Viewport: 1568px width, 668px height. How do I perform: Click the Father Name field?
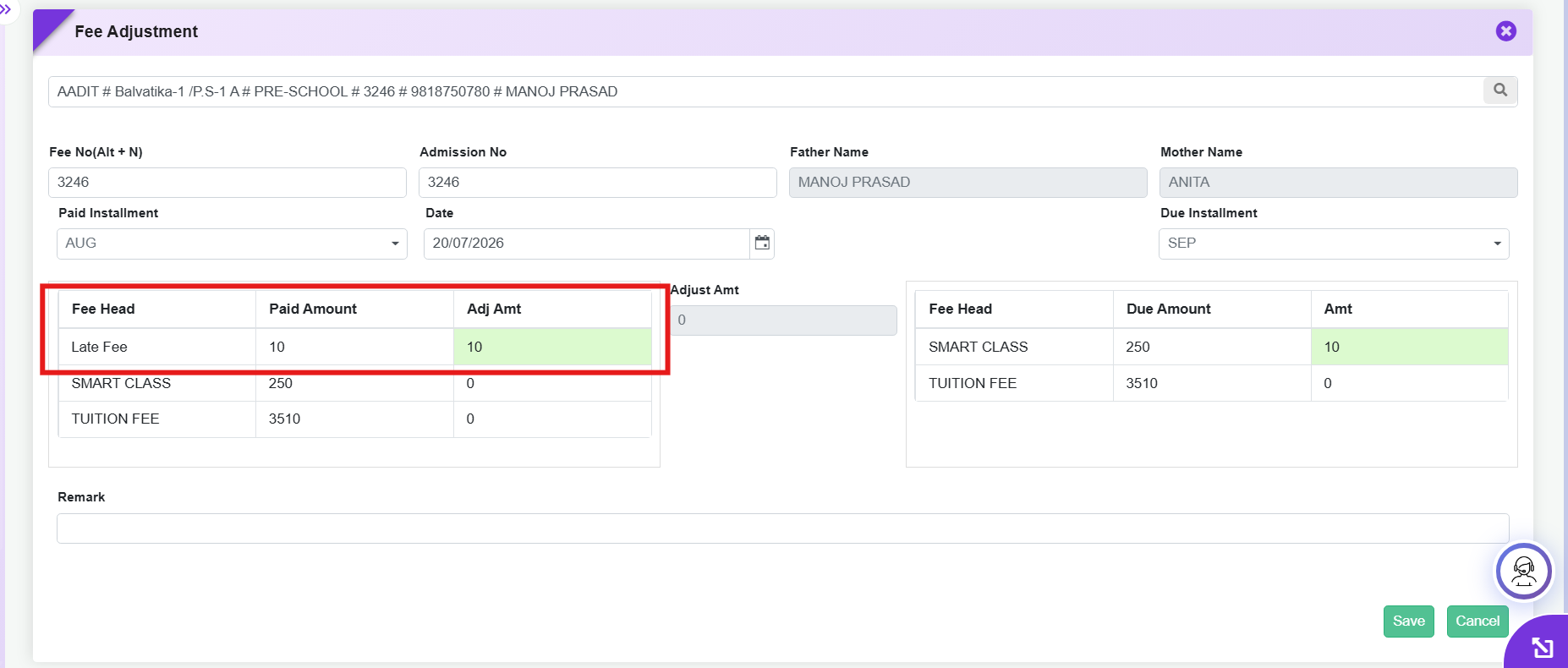pos(968,183)
